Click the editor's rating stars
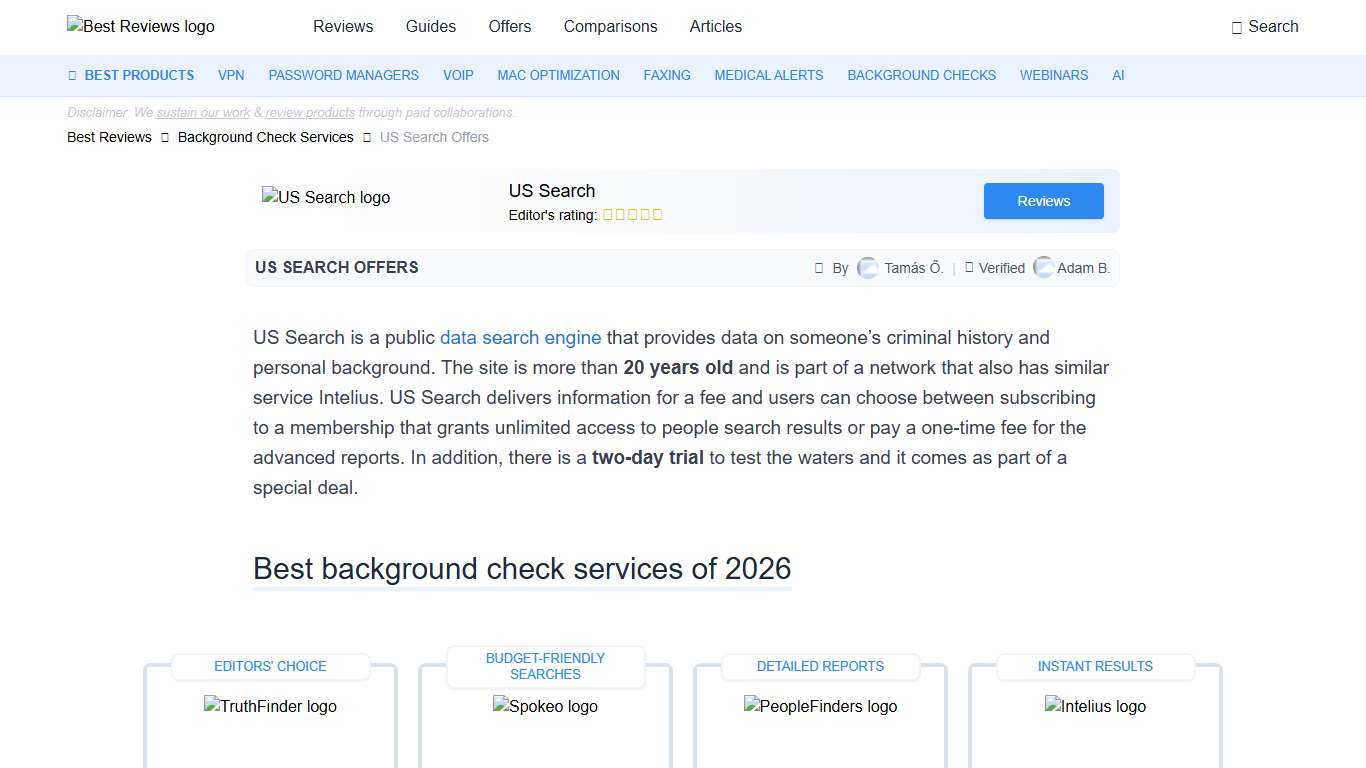 pos(632,215)
